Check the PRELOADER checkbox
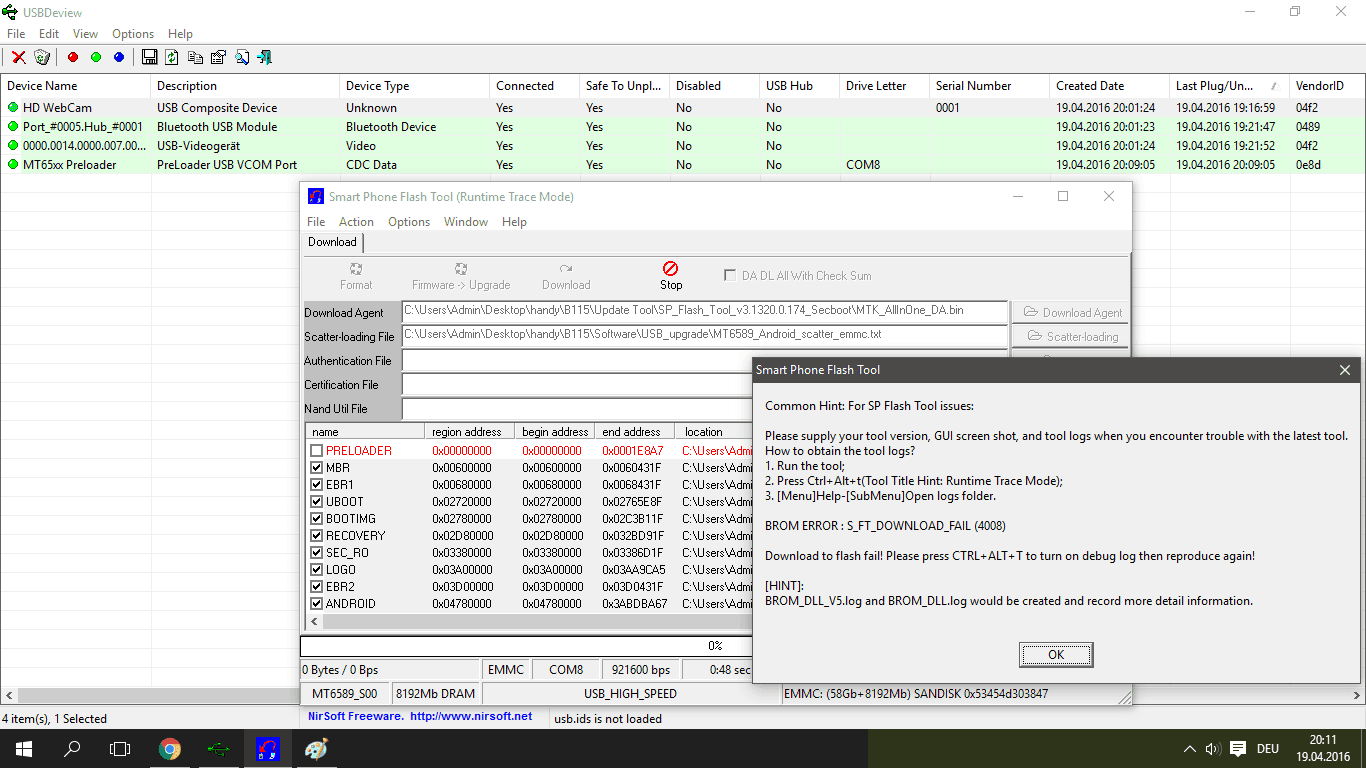1366x768 pixels. point(317,451)
